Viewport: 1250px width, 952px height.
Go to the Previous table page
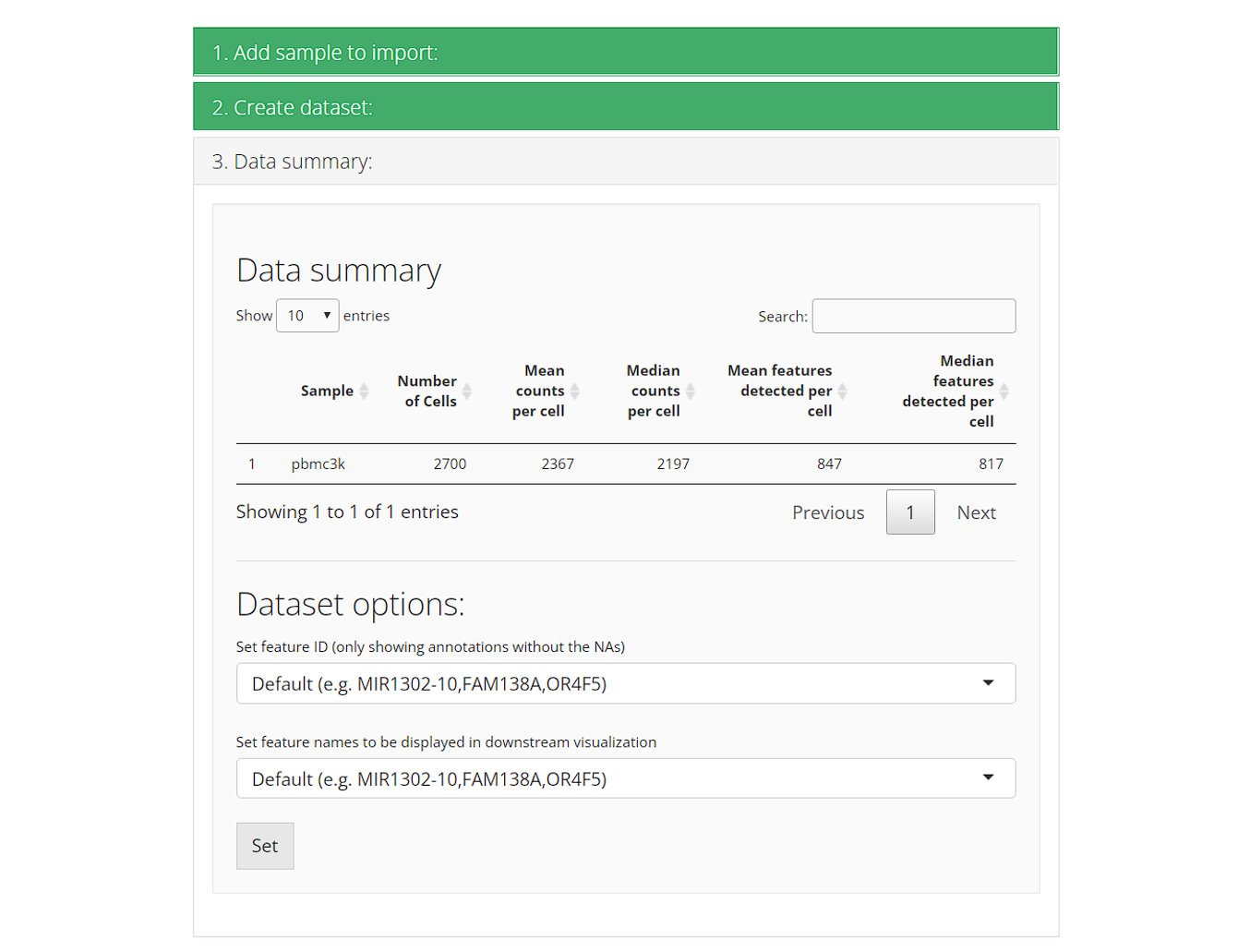pyautogui.click(x=828, y=512)
